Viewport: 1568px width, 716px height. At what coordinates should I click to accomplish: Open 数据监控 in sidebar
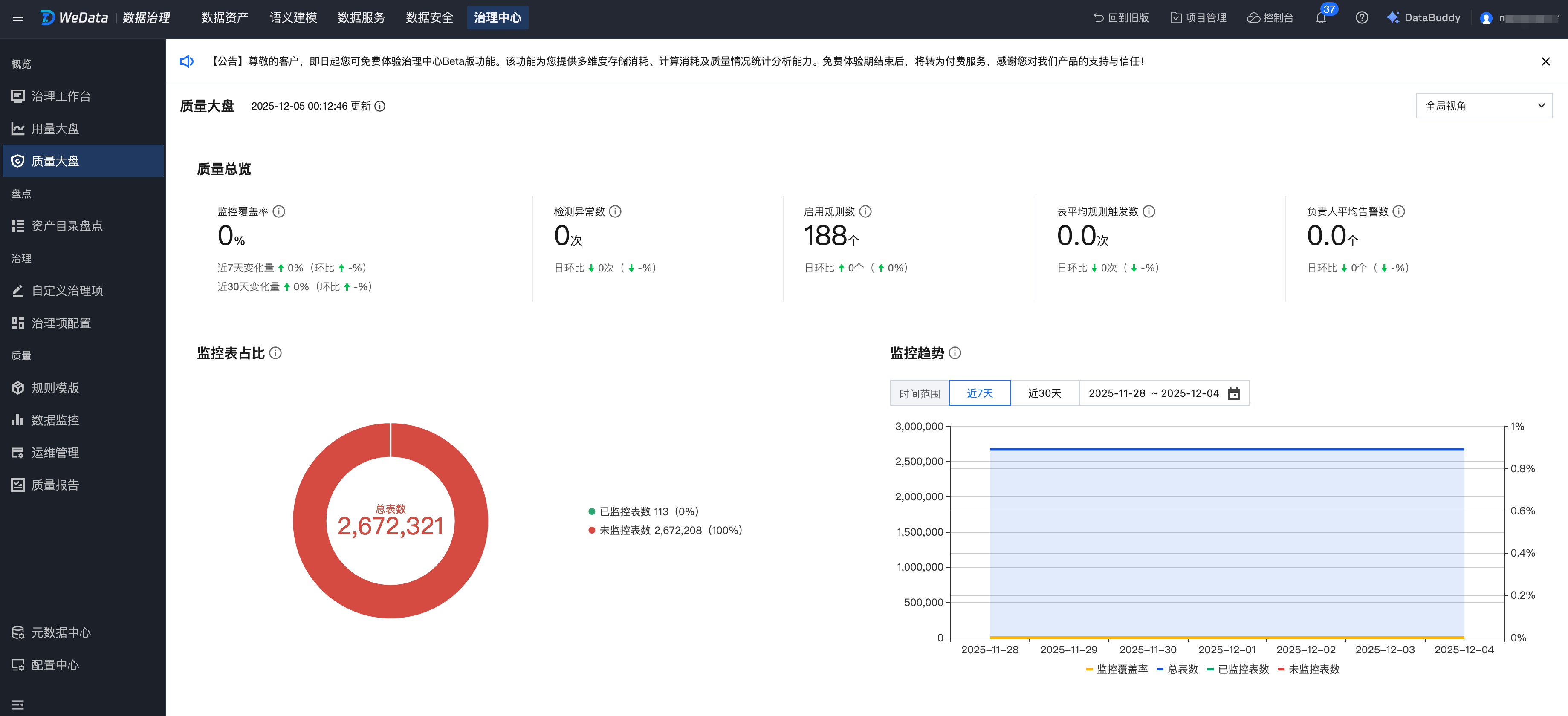coord(55,420)
